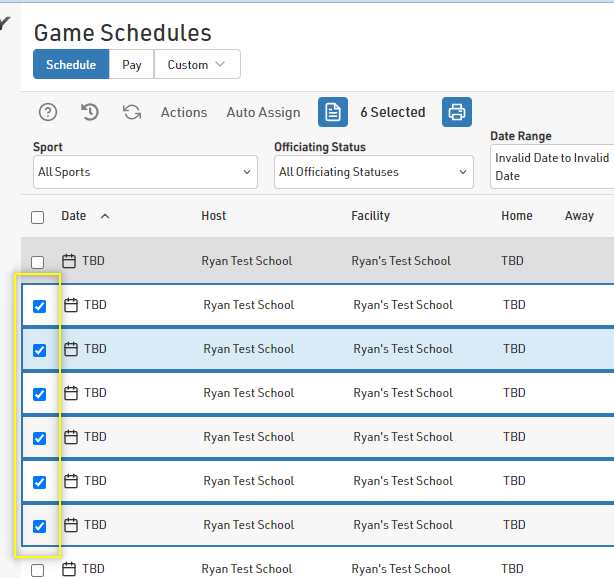Uncheck the checkbox in the highlighted blue row
This screenshot has height=578, width=614.
[x=40, y=350]
